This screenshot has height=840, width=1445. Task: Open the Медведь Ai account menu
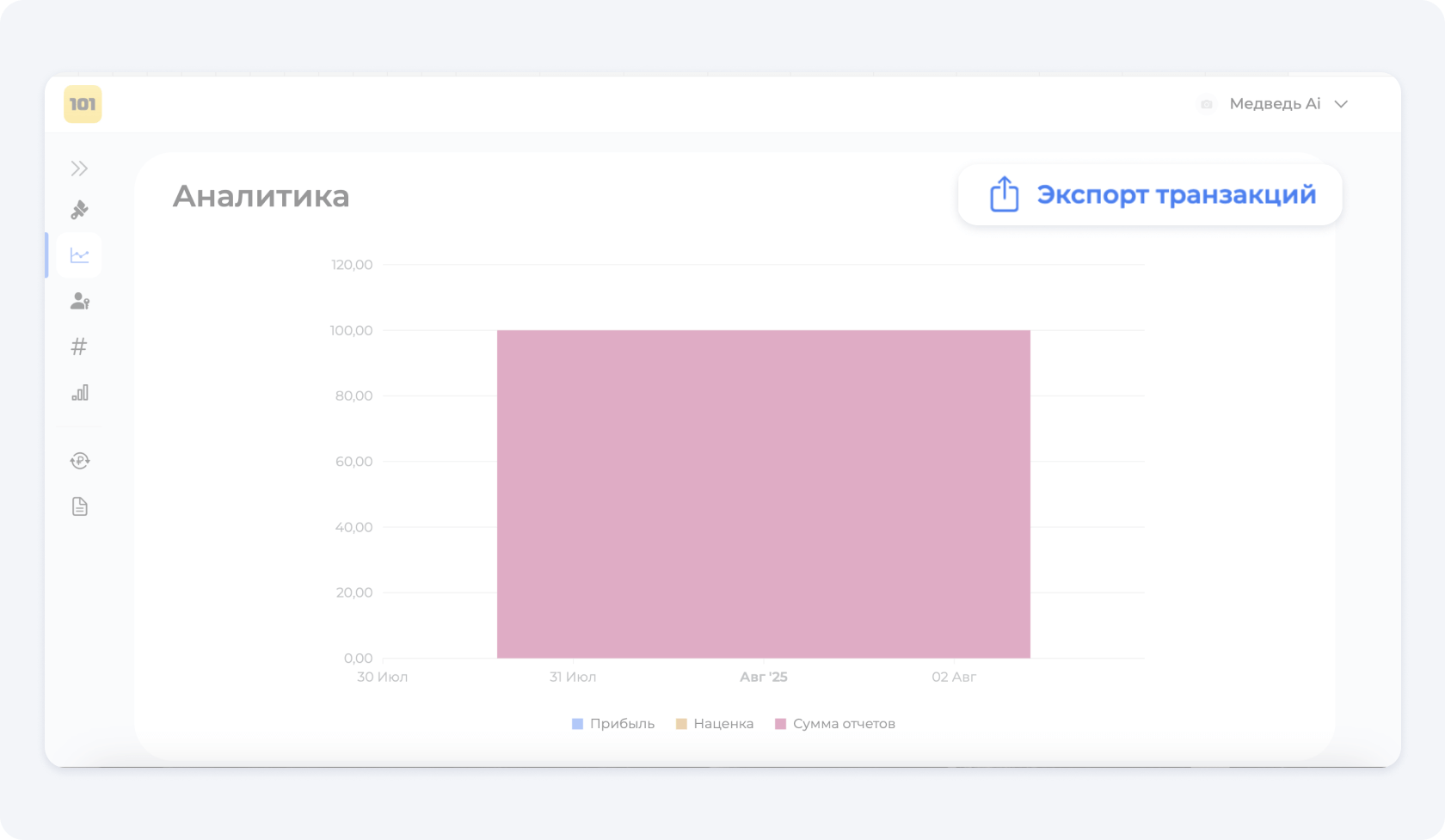(1274, 104)
